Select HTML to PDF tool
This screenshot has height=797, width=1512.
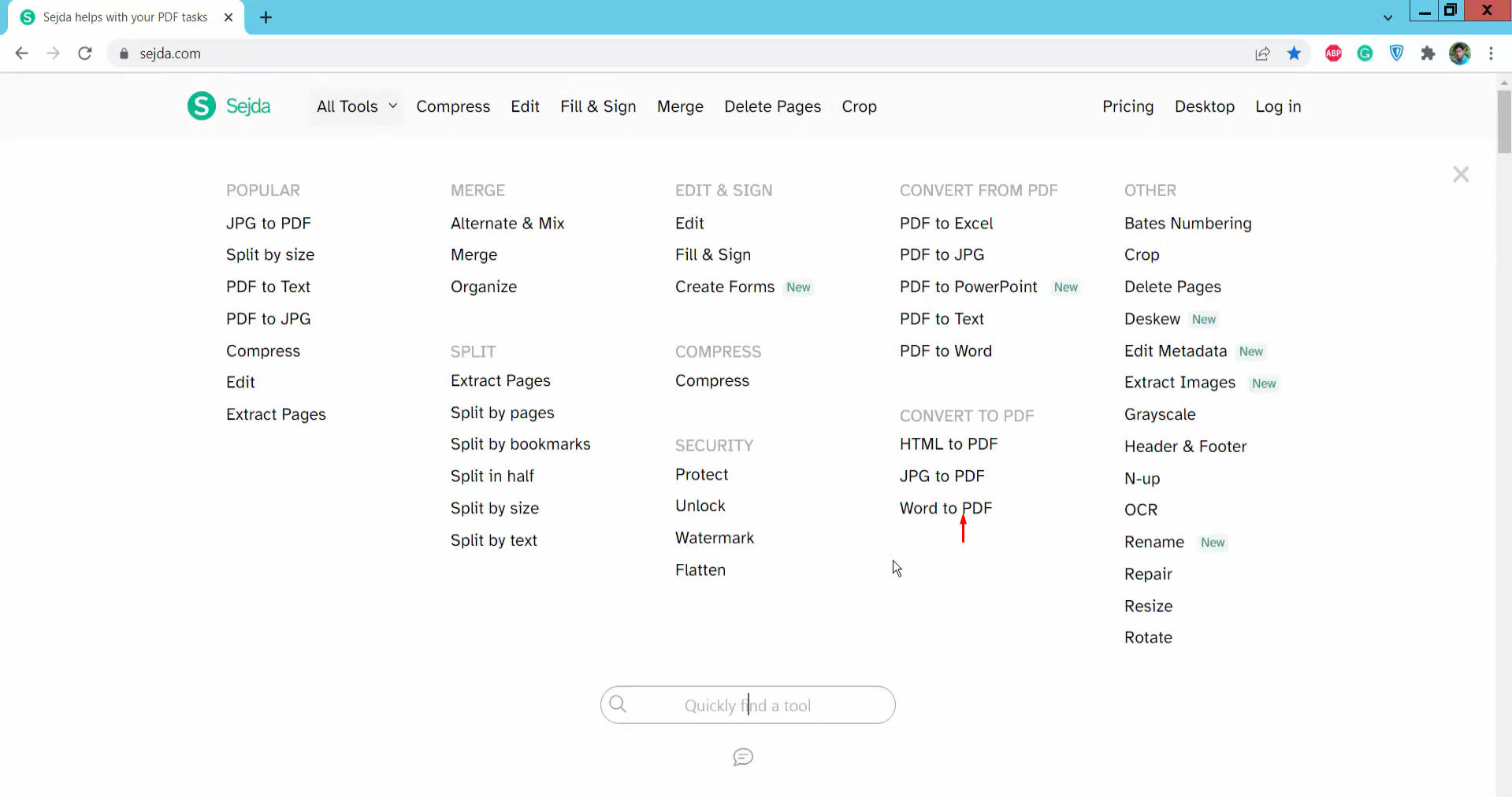(x=949, y=444)
